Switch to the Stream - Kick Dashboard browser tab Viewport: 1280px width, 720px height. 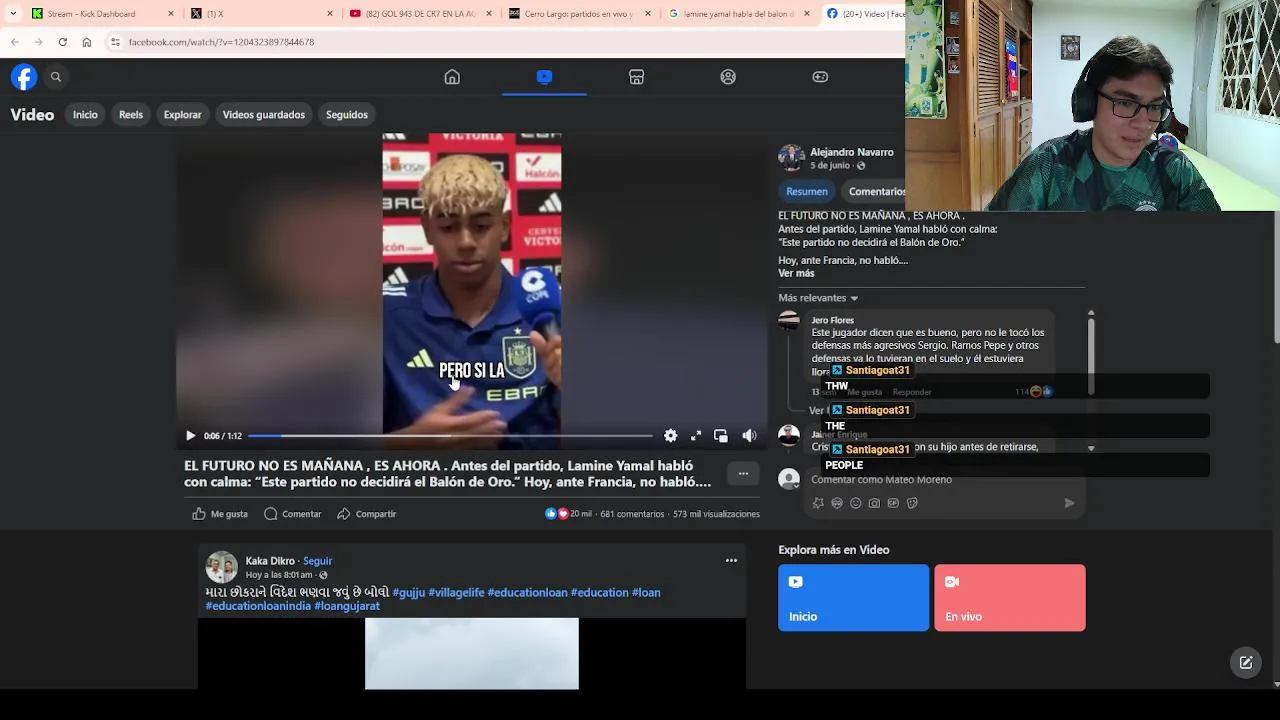(100, 14)
